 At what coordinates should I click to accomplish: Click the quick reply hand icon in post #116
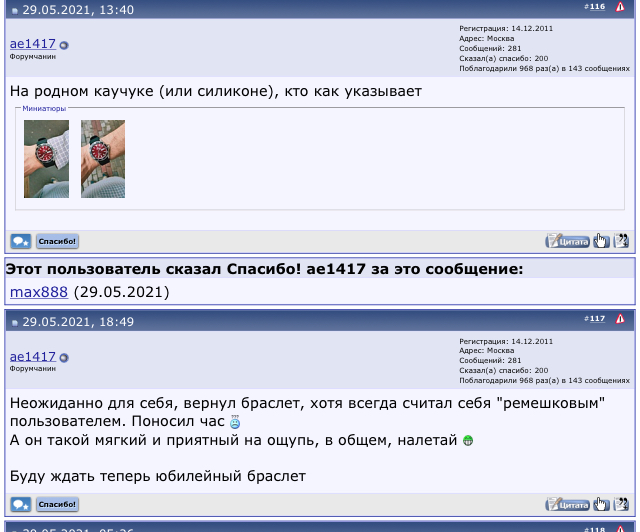point(601,241)
